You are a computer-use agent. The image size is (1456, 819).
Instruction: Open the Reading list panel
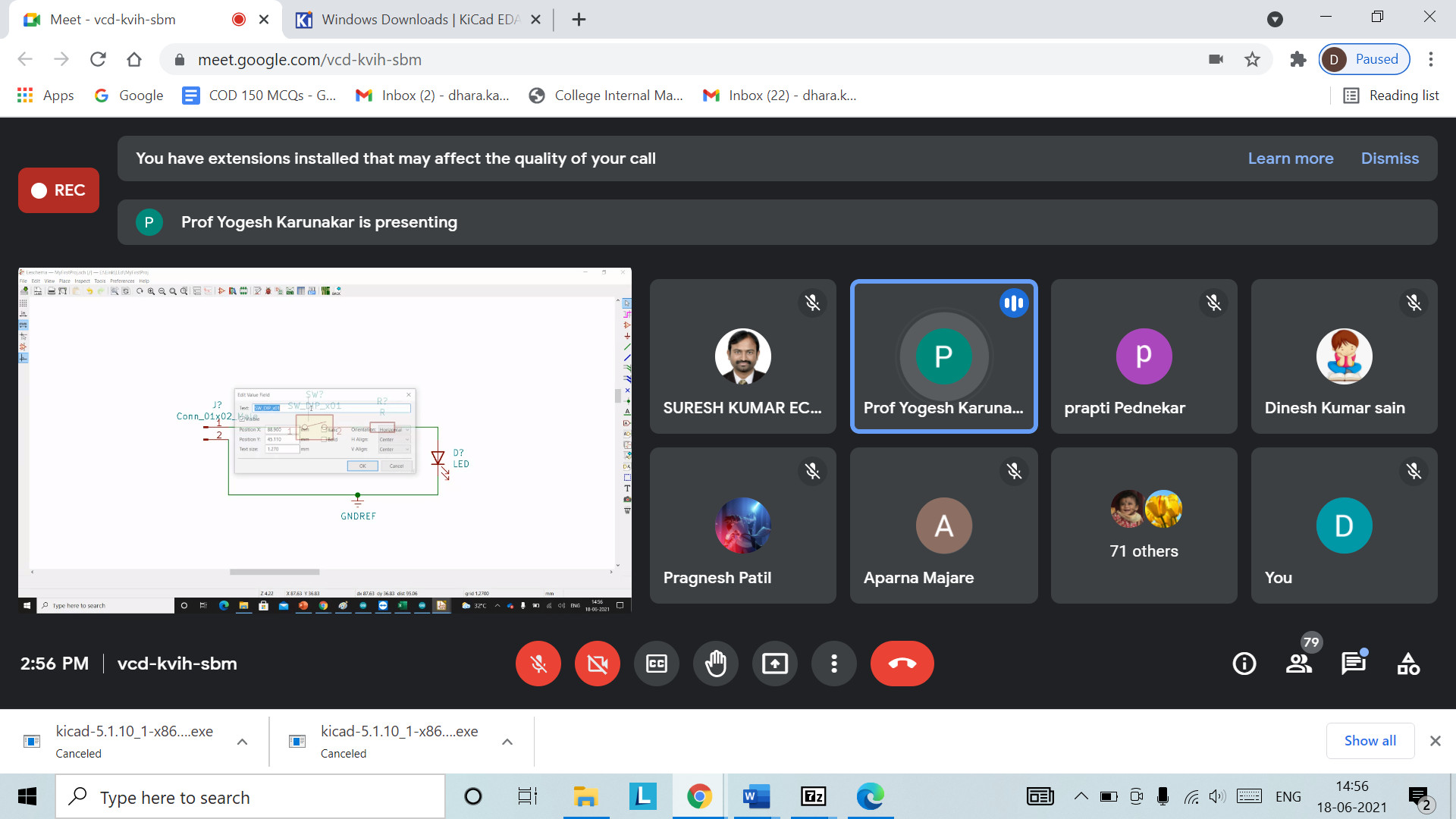[1392, 96]
